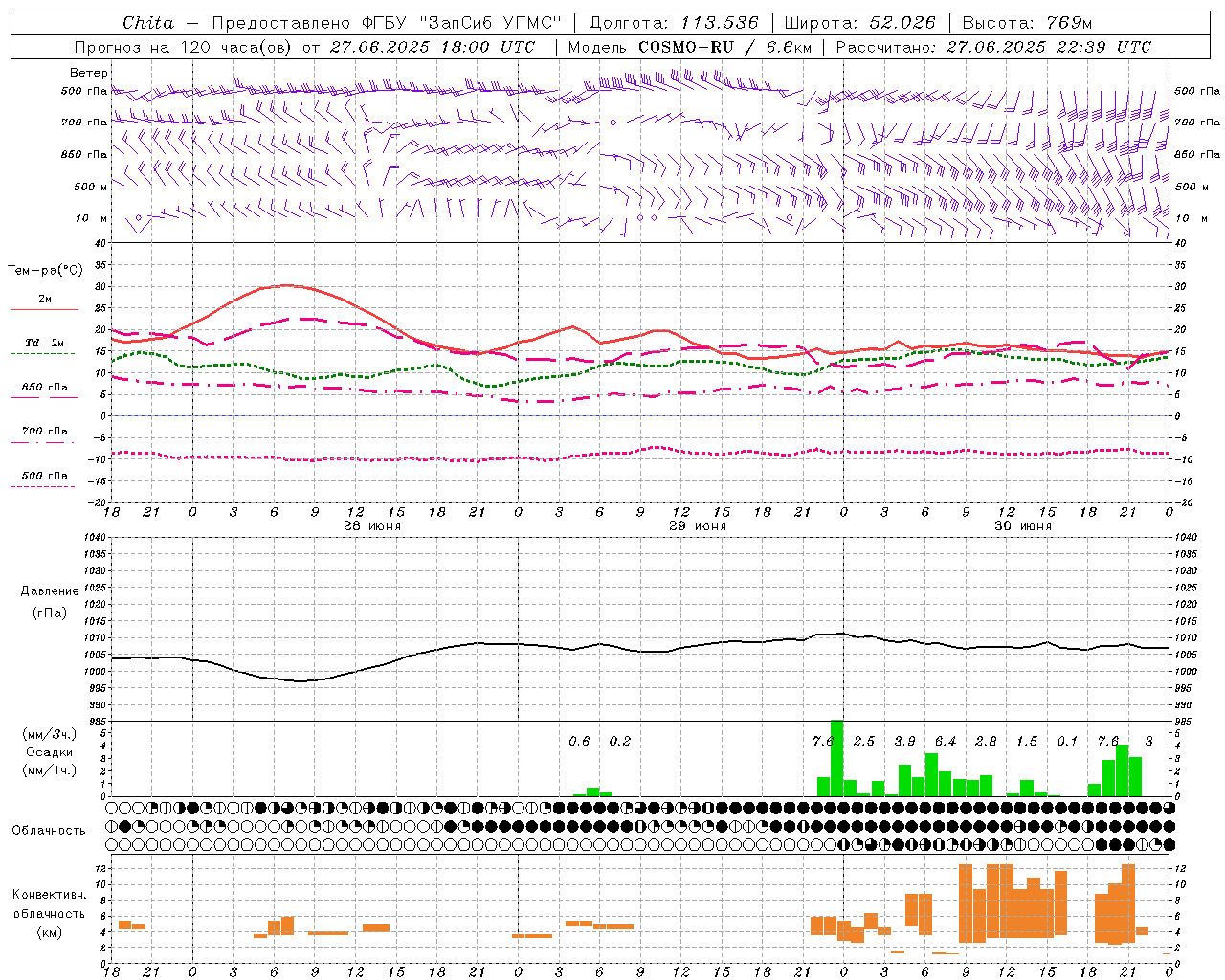Select the Облачность cloud cover label

point(49,830)
